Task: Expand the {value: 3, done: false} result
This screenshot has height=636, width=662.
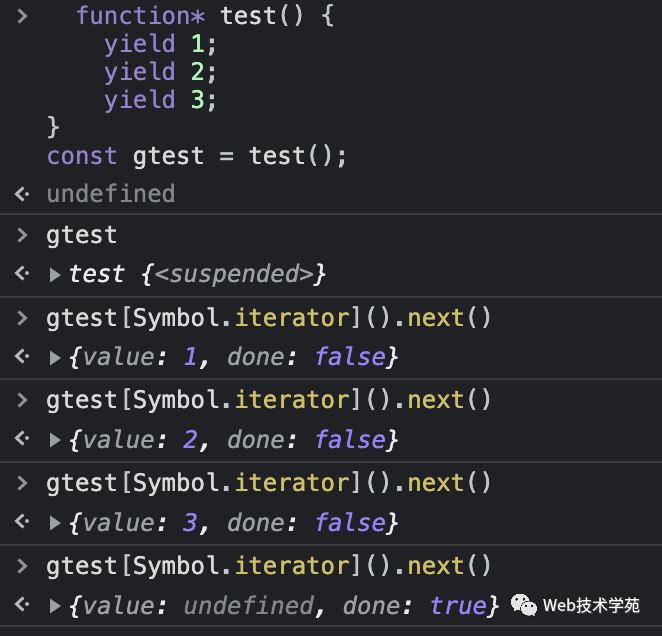Action: [x=55, y=523]
